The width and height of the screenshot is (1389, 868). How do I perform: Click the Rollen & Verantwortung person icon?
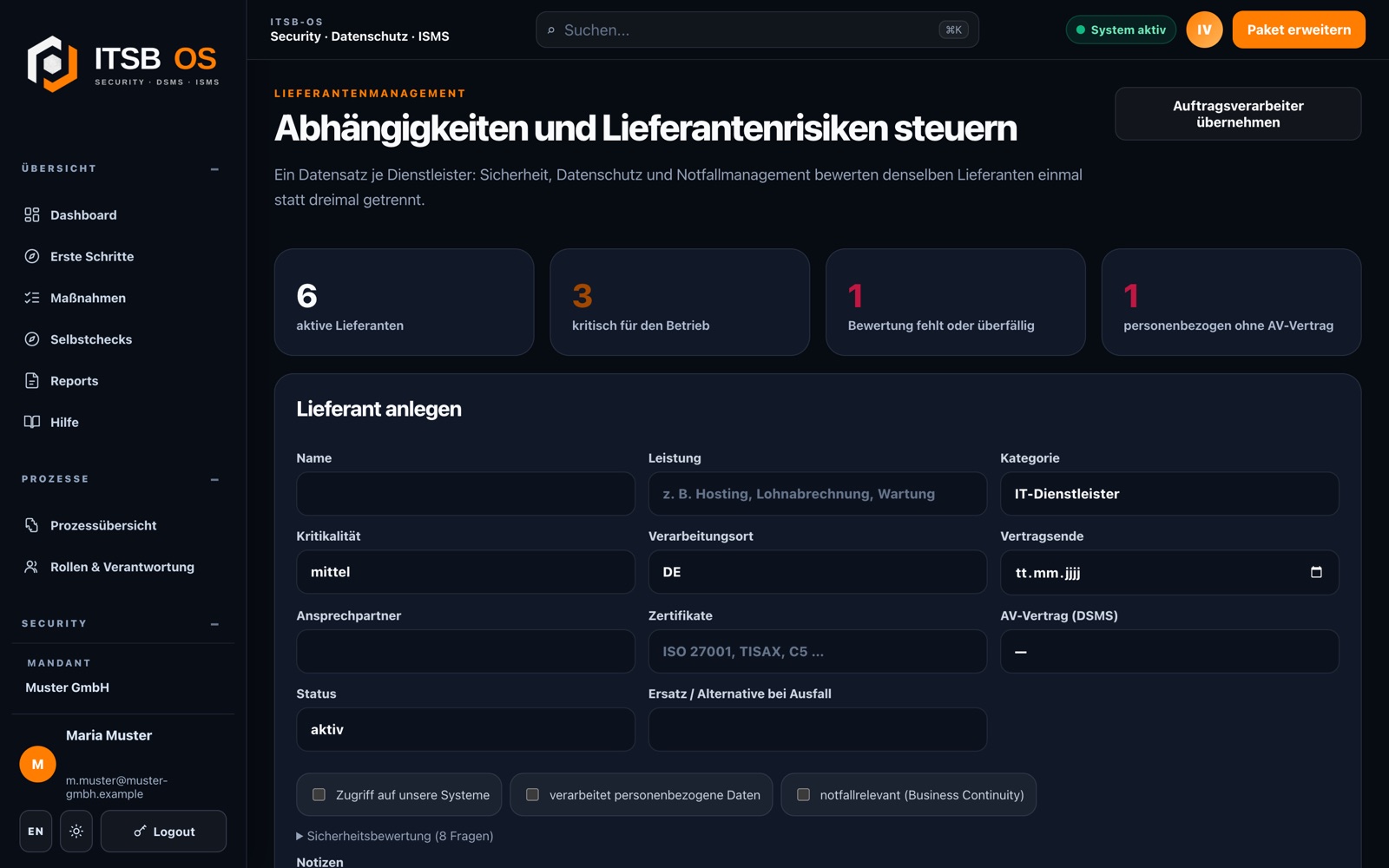32,567
